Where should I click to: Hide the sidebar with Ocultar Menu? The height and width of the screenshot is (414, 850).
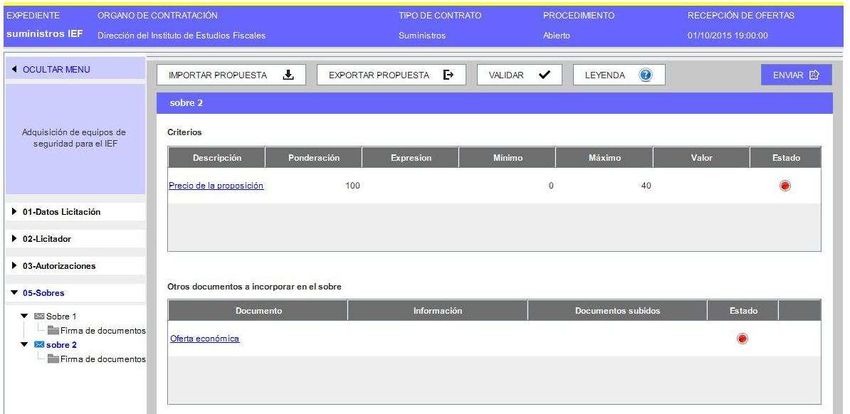point(50,69)
